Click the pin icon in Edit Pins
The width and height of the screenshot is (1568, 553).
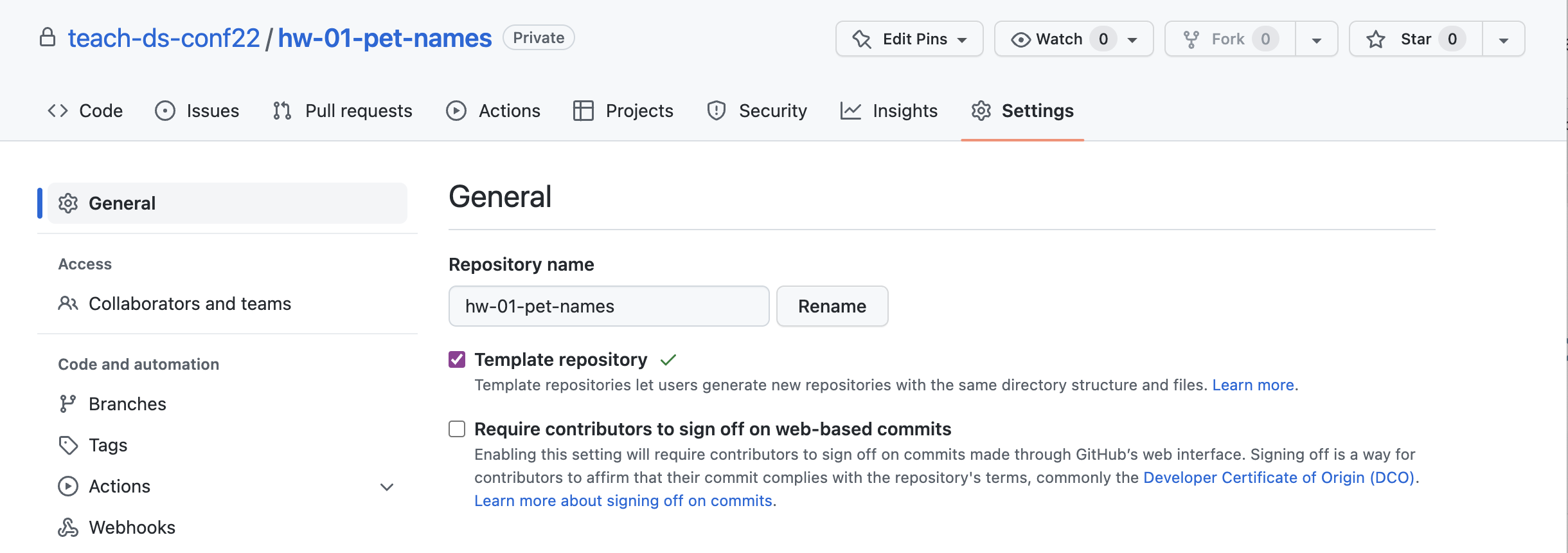point(862,39)
